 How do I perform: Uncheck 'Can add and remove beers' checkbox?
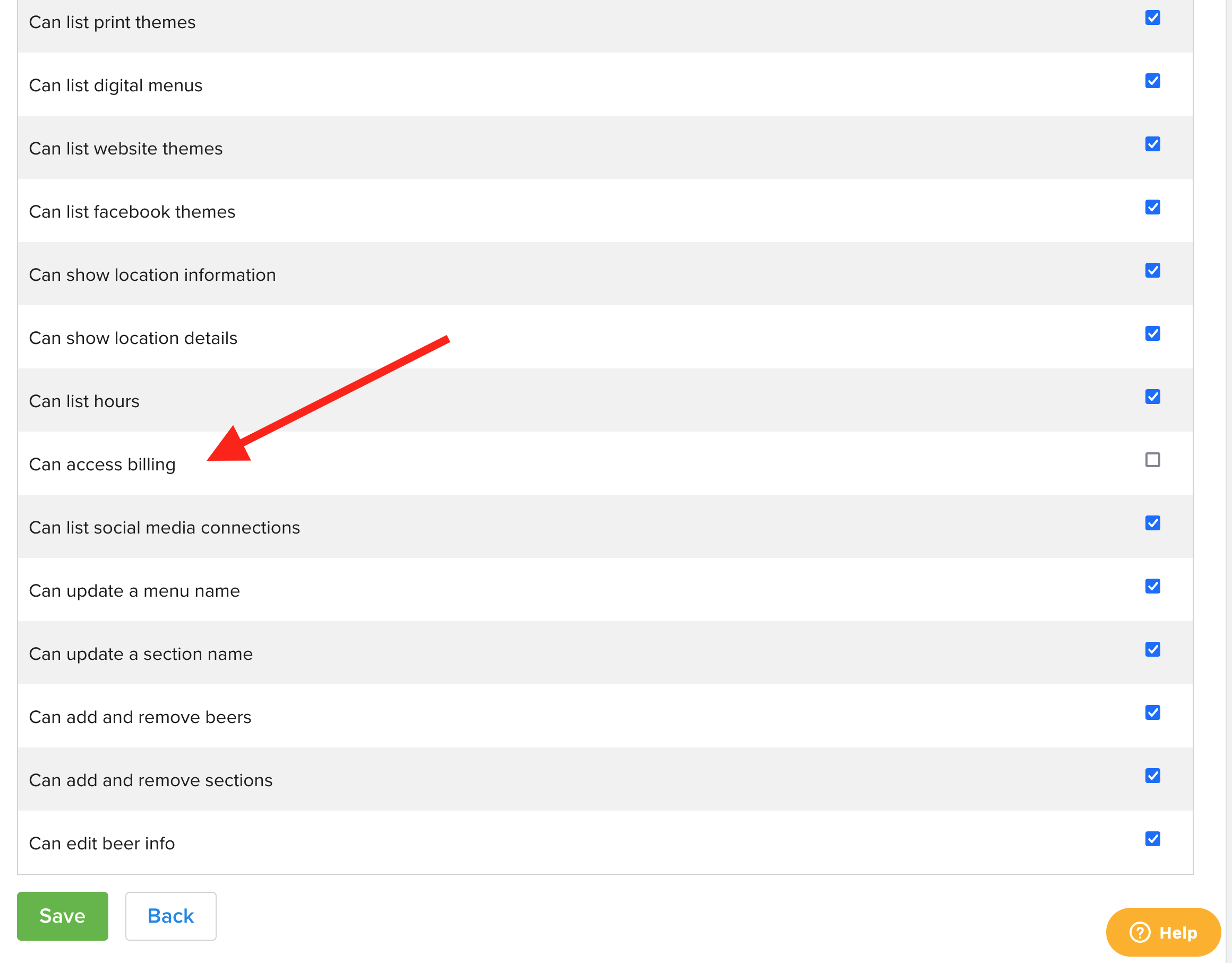coord(1152,712)
